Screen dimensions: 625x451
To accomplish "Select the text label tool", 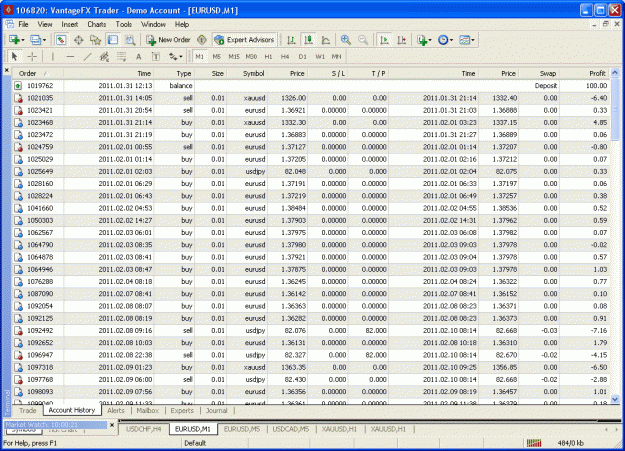I will coord(156,57).
